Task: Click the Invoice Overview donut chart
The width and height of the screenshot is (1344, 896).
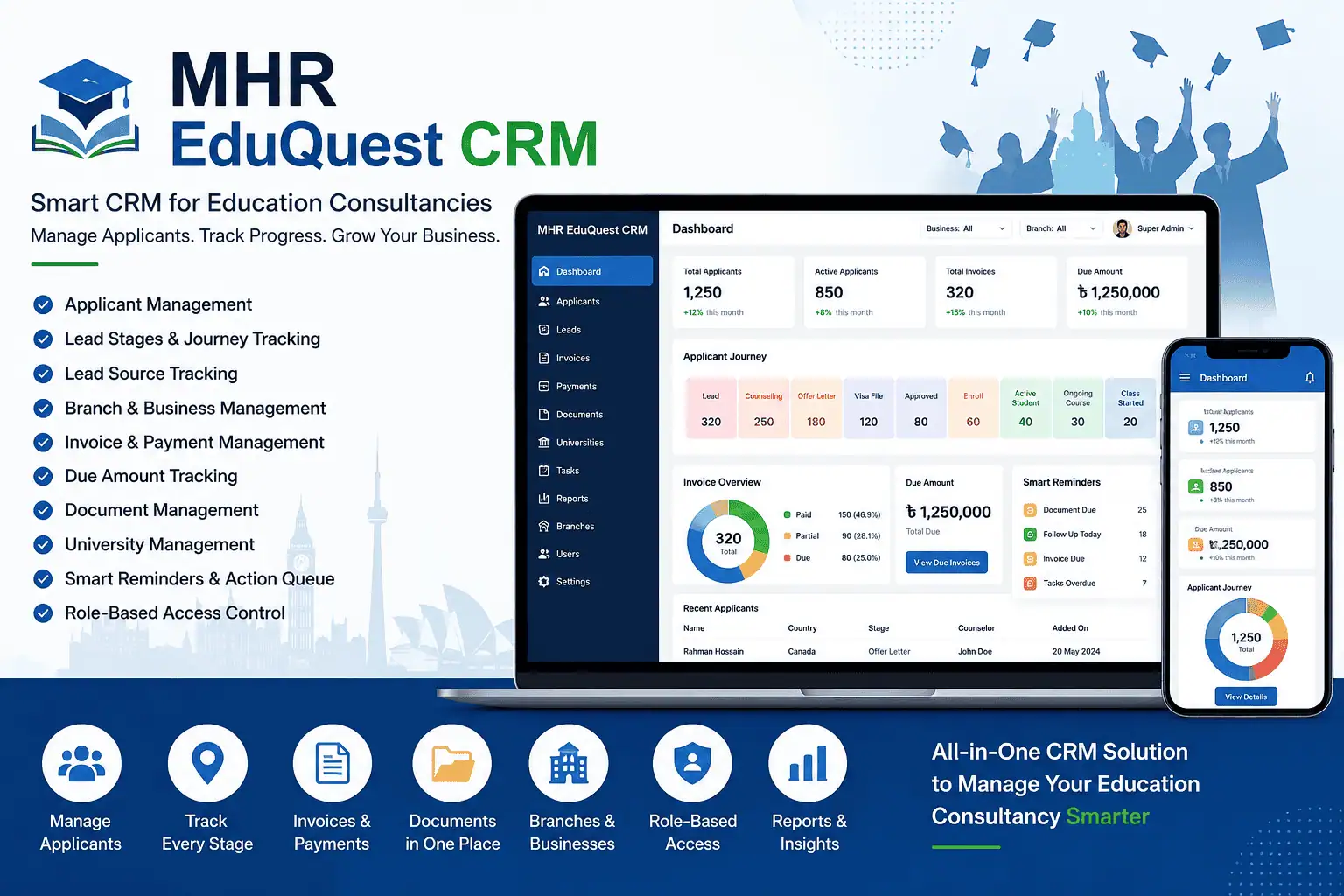Action: (x=728, y=541)
